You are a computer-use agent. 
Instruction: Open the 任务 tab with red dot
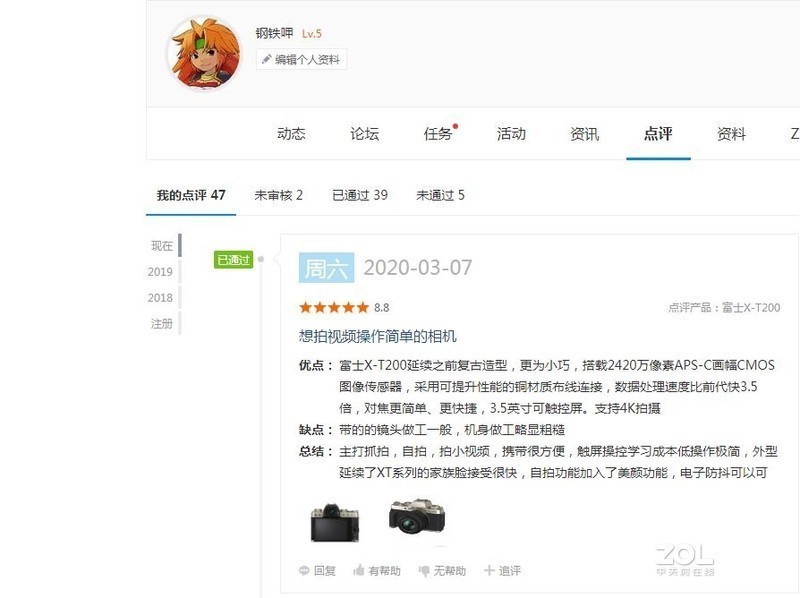point(439,134)
